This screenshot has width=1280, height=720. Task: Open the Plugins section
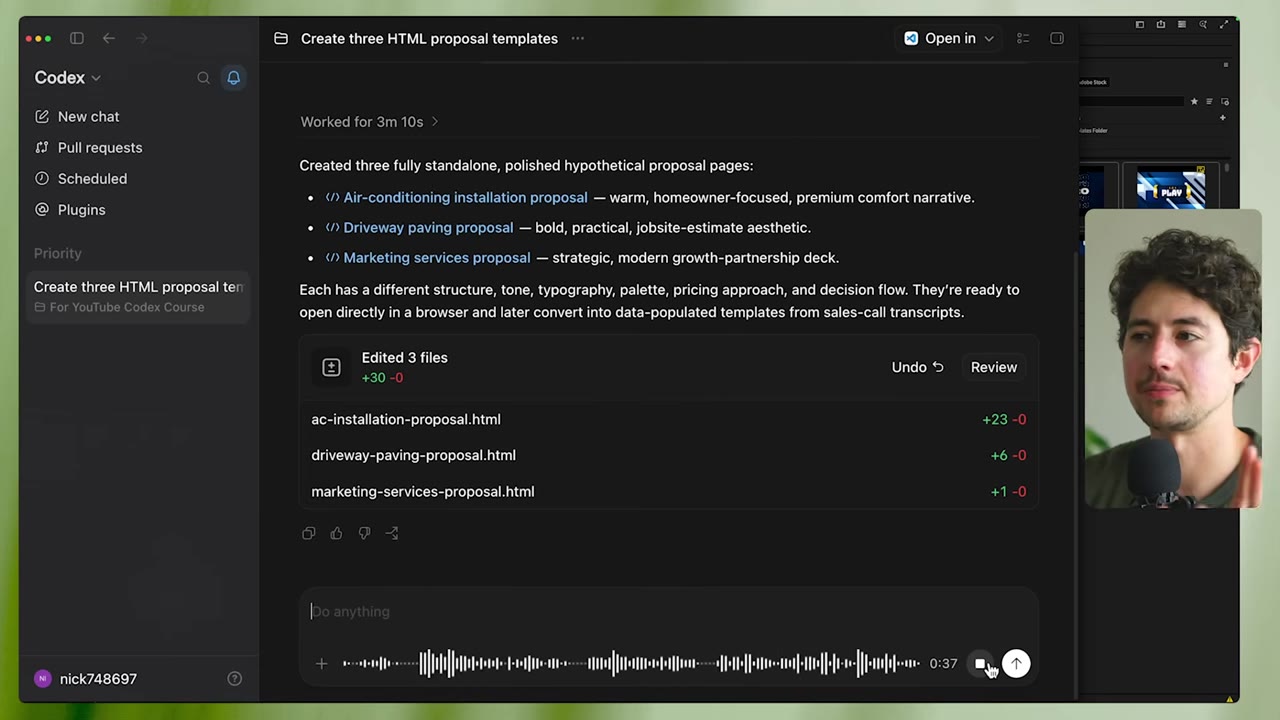click(x=70, y=209)
